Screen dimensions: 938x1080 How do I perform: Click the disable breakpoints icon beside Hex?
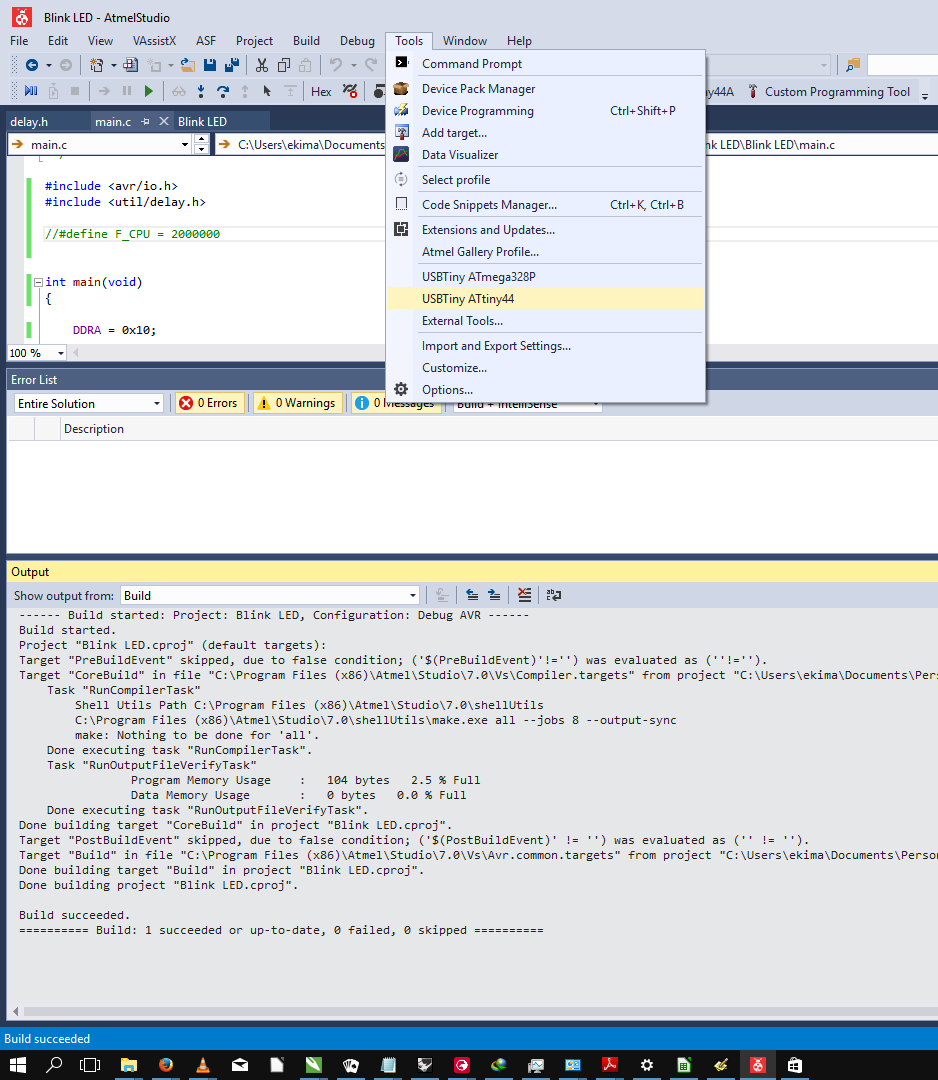[350, 91]
